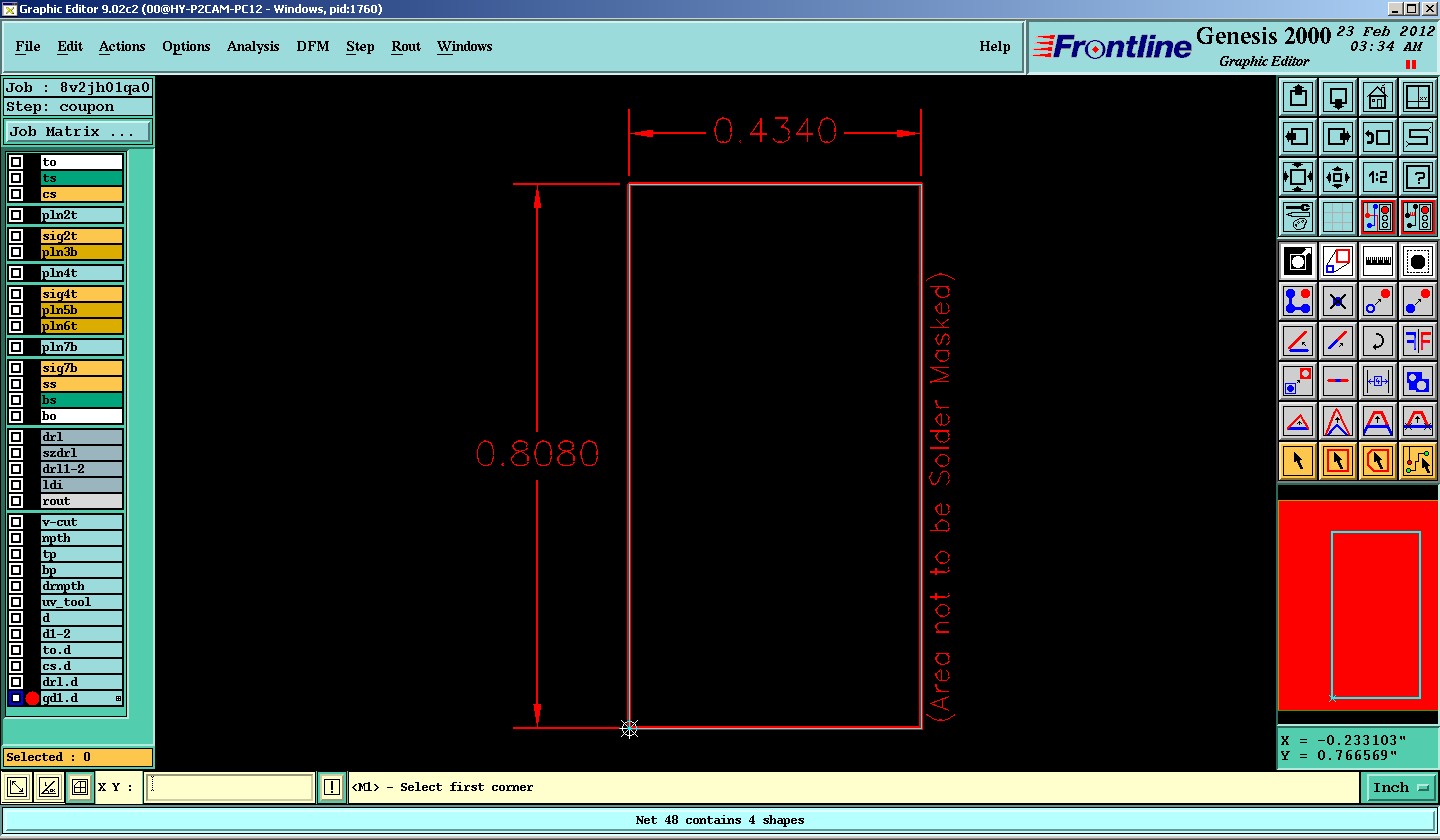This screenshot has height=840, width=1440.
Task: Click the pan left icon
Action: 1298,137
